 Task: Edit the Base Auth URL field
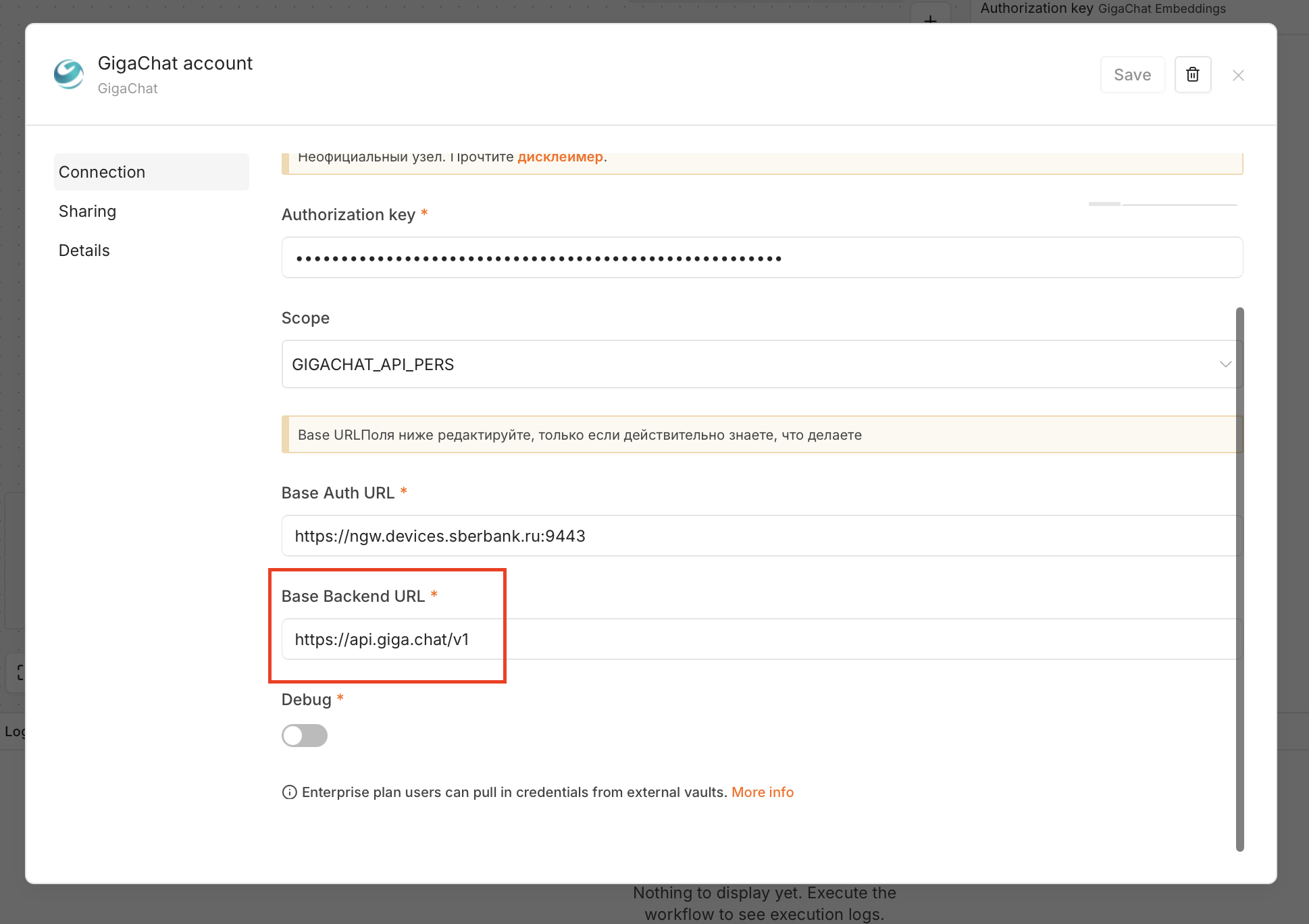tap(762, 536)
